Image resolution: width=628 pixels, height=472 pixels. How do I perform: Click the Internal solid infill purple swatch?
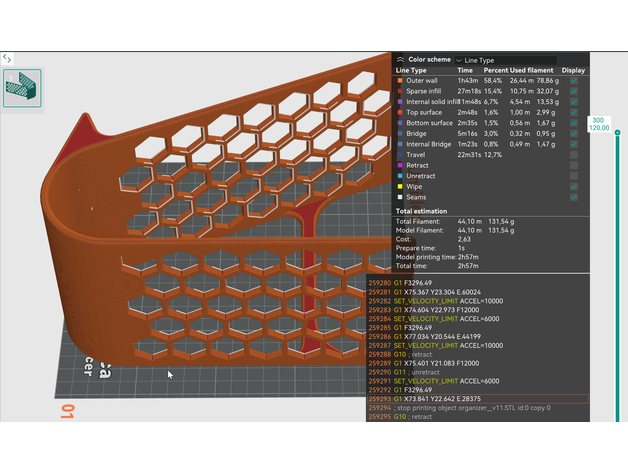pos(399,101)
